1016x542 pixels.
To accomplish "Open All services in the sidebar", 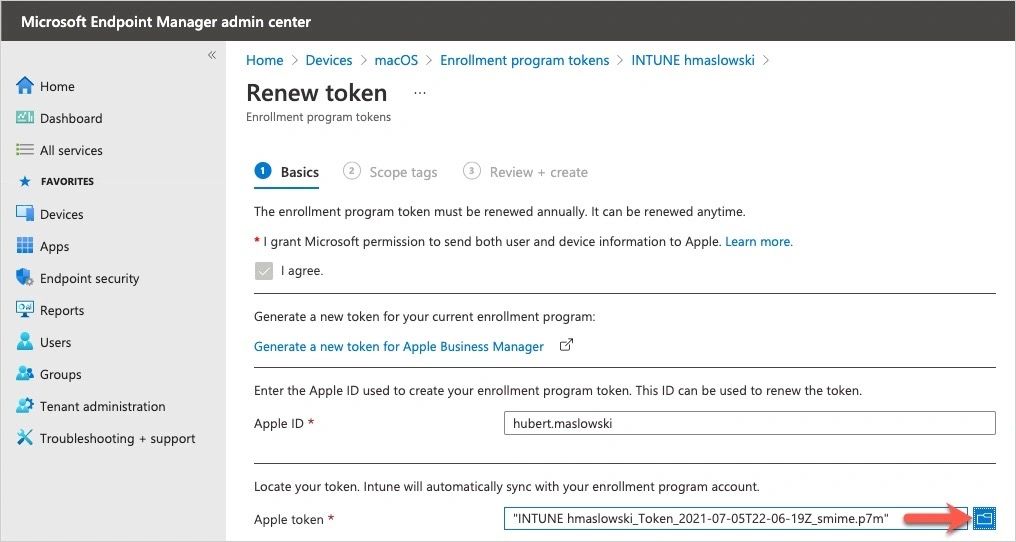I will [71, 150].
